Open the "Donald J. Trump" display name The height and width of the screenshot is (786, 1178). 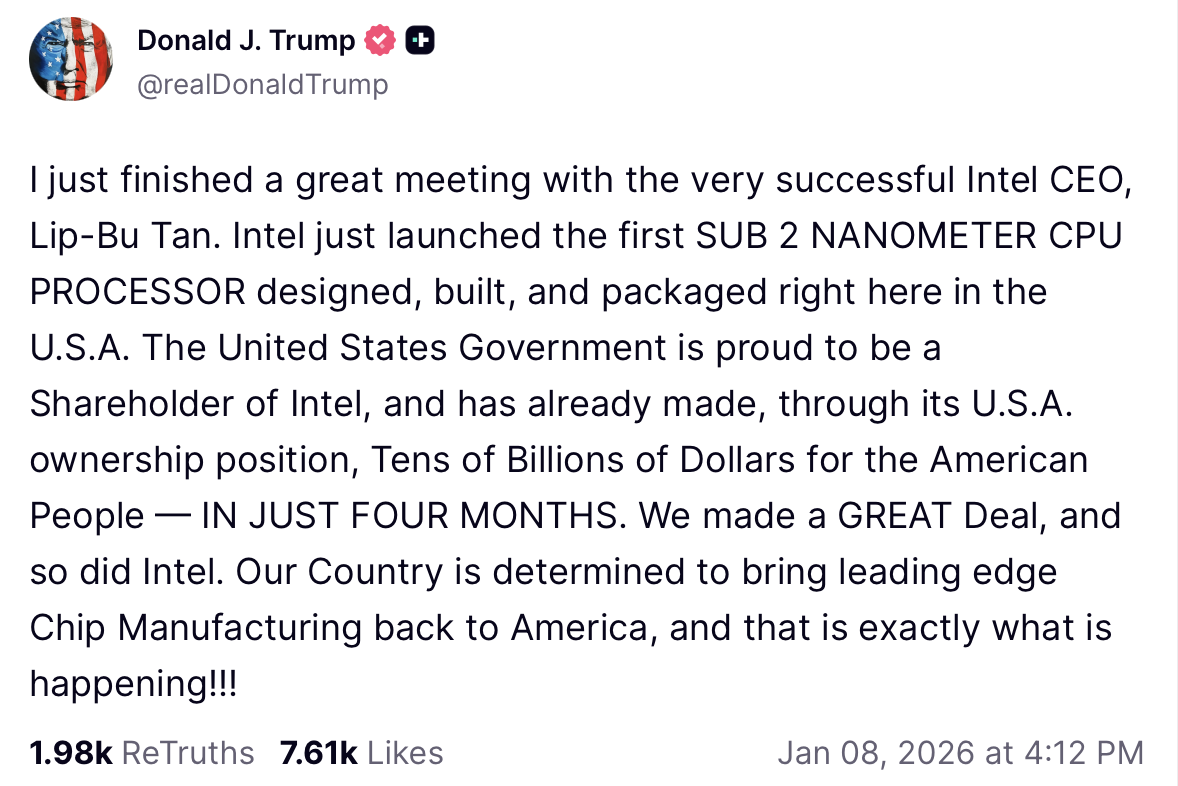click(x=246, y=41)
